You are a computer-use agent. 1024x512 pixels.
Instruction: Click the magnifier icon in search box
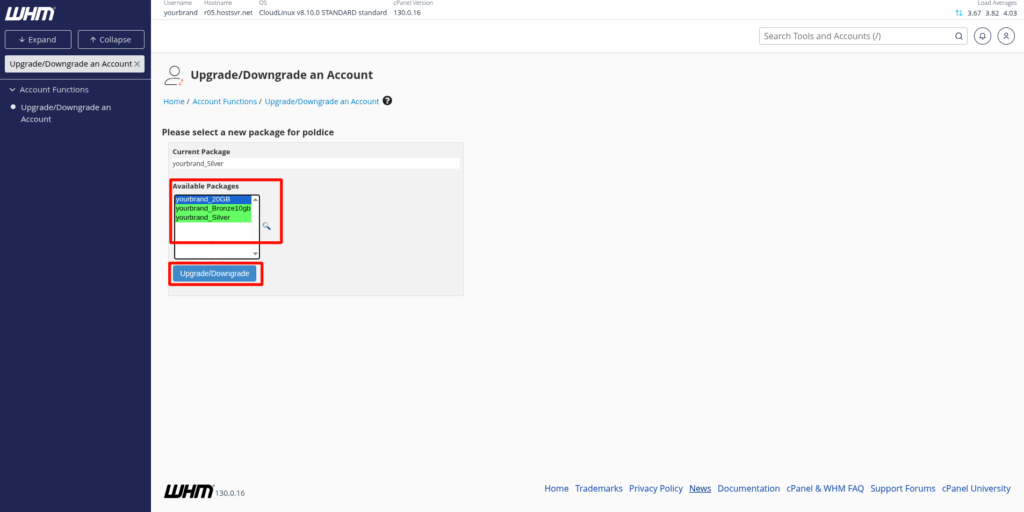click(957, 36)
